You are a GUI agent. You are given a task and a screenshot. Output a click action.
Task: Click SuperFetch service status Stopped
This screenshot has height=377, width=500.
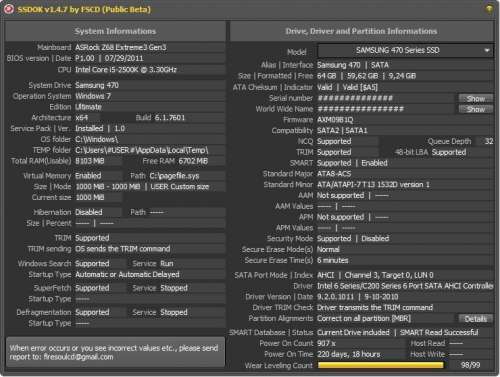tap(174, 288)
